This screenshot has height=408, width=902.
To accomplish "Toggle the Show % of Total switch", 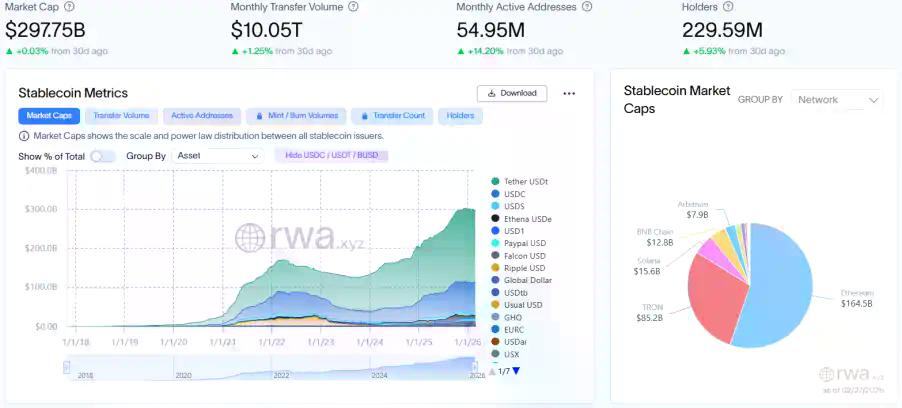I will tap(102, 156).
